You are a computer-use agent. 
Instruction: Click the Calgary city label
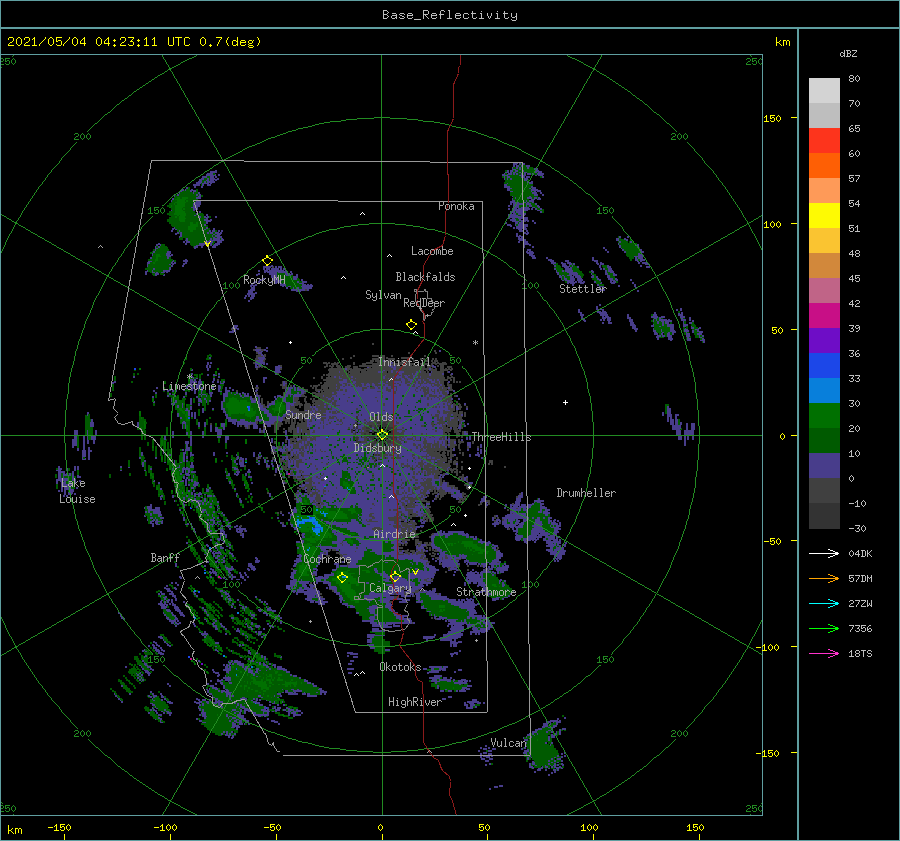[x=390, y=588]
